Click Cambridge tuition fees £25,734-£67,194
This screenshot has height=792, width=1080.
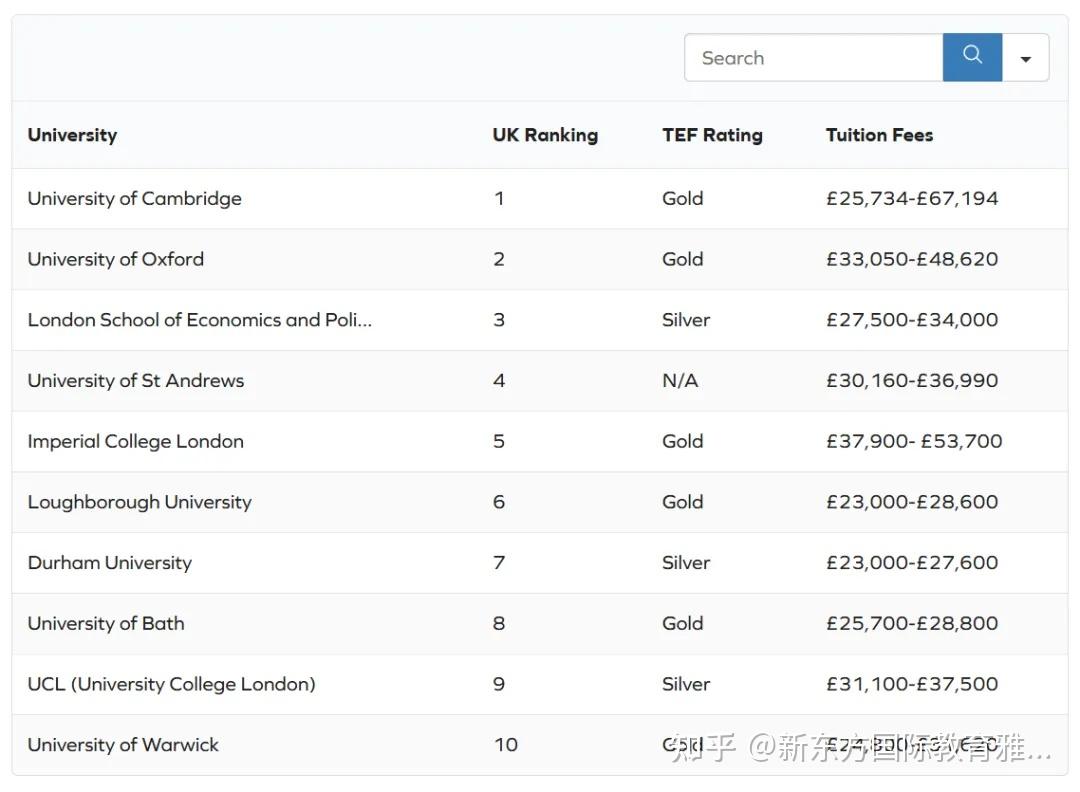click(x=912, y=198)
